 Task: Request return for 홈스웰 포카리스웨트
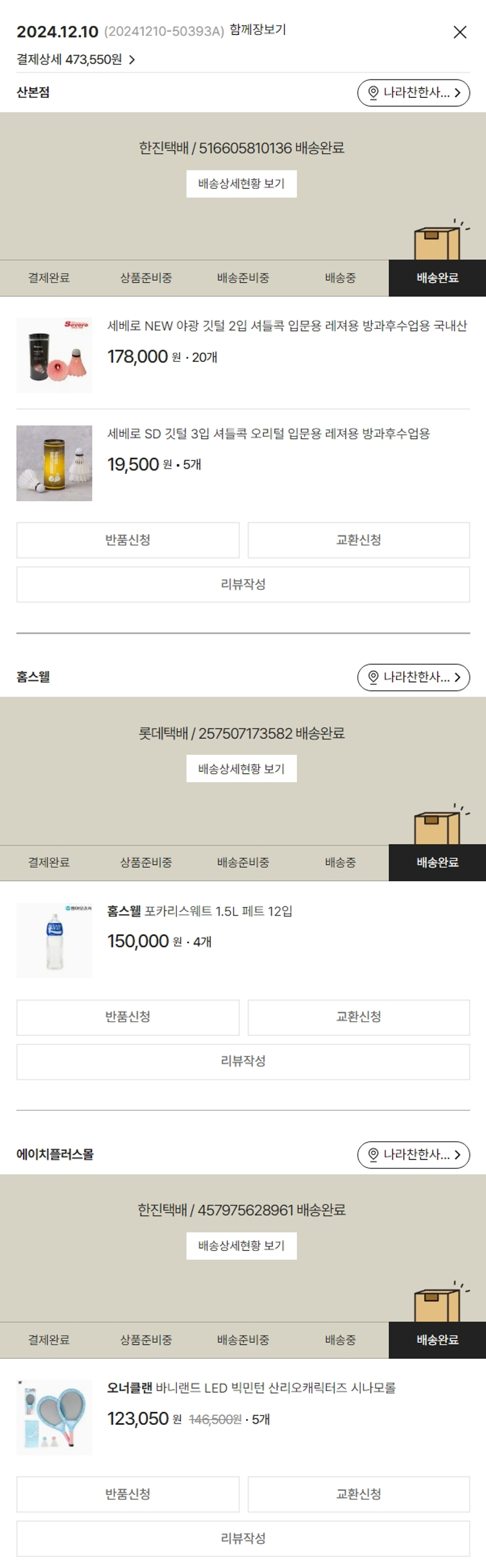[128, 1017]
